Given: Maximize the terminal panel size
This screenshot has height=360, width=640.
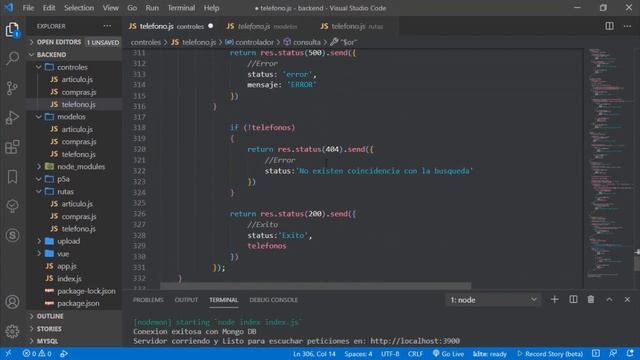Looking at the screenshot, I should pos(609,300).
